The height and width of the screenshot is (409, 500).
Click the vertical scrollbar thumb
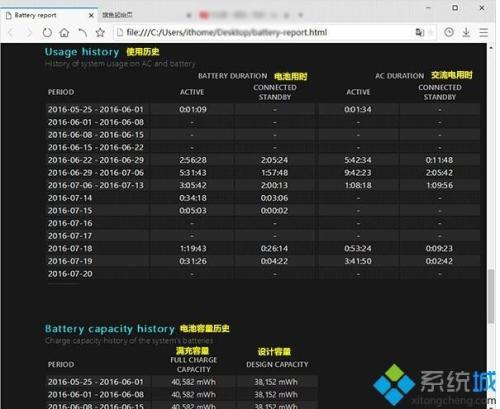click(491, 296)
